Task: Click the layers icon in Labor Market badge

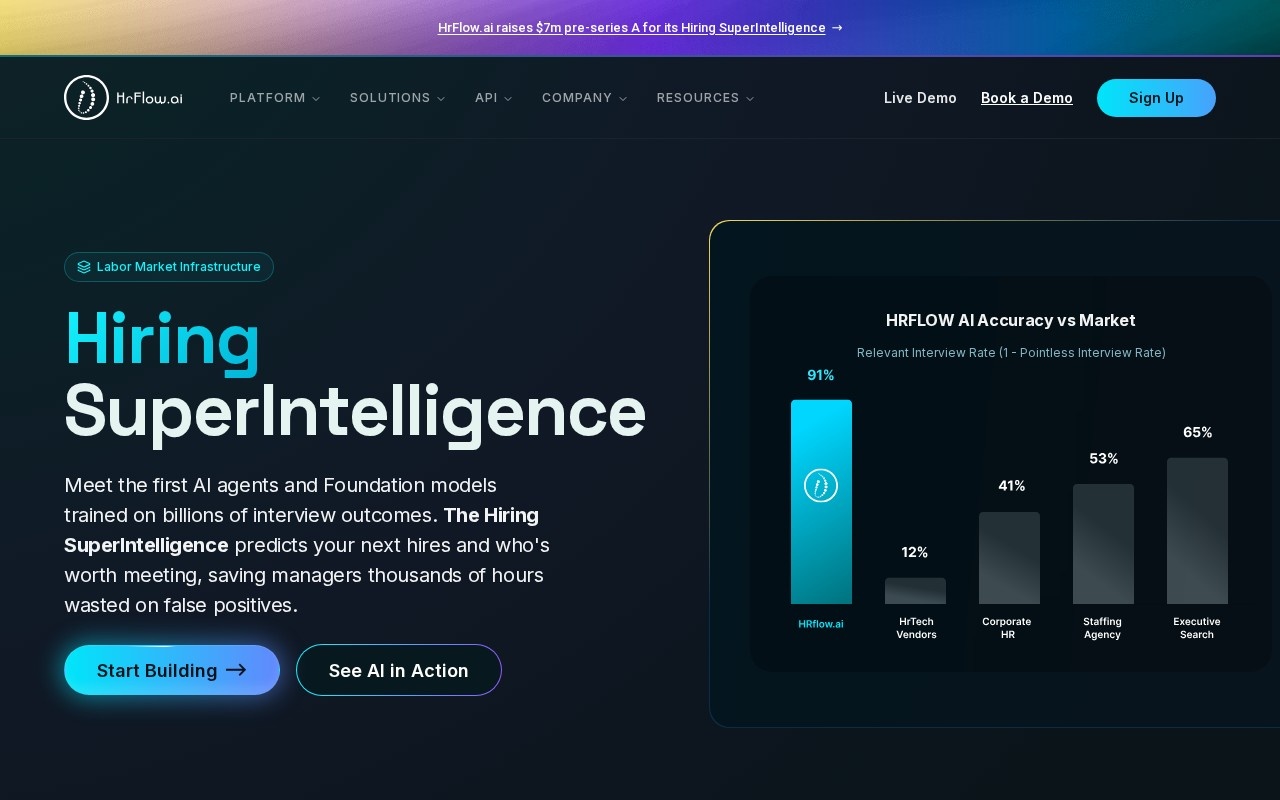Action: [84, 267]
